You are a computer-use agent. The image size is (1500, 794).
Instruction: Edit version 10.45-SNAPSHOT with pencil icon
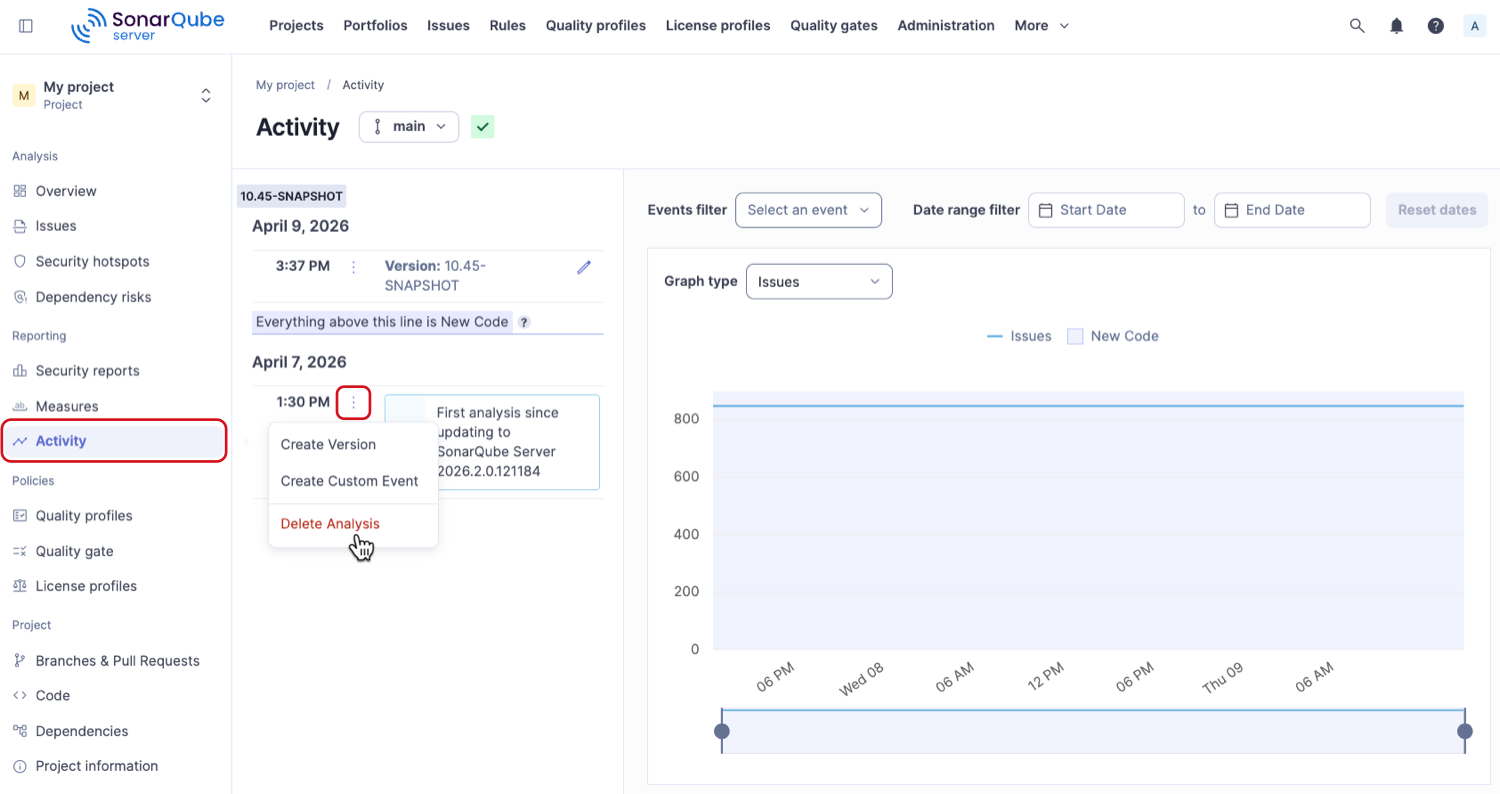585,267
